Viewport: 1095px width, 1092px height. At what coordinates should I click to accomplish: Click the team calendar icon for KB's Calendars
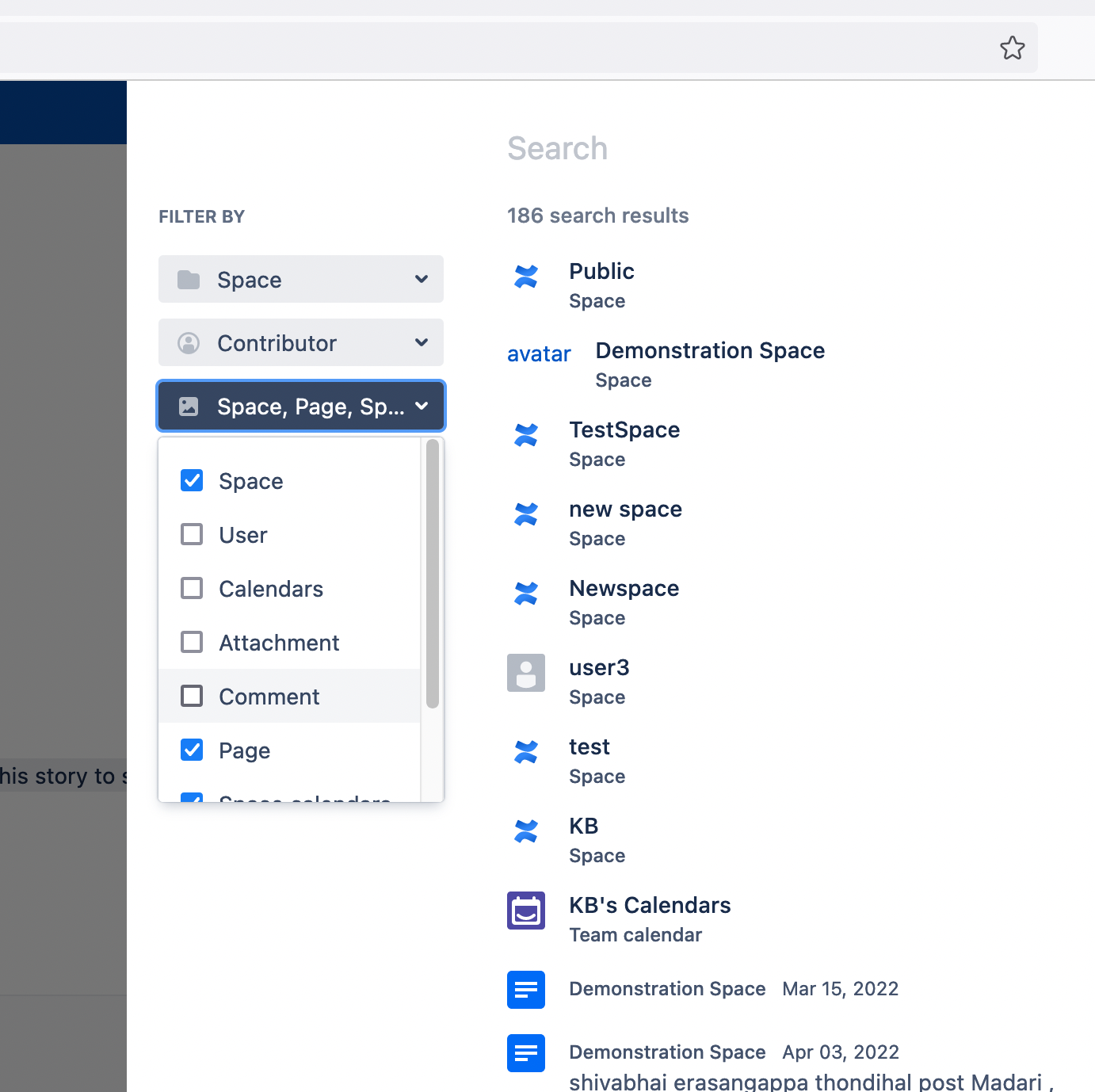click(x=525, y=911)
